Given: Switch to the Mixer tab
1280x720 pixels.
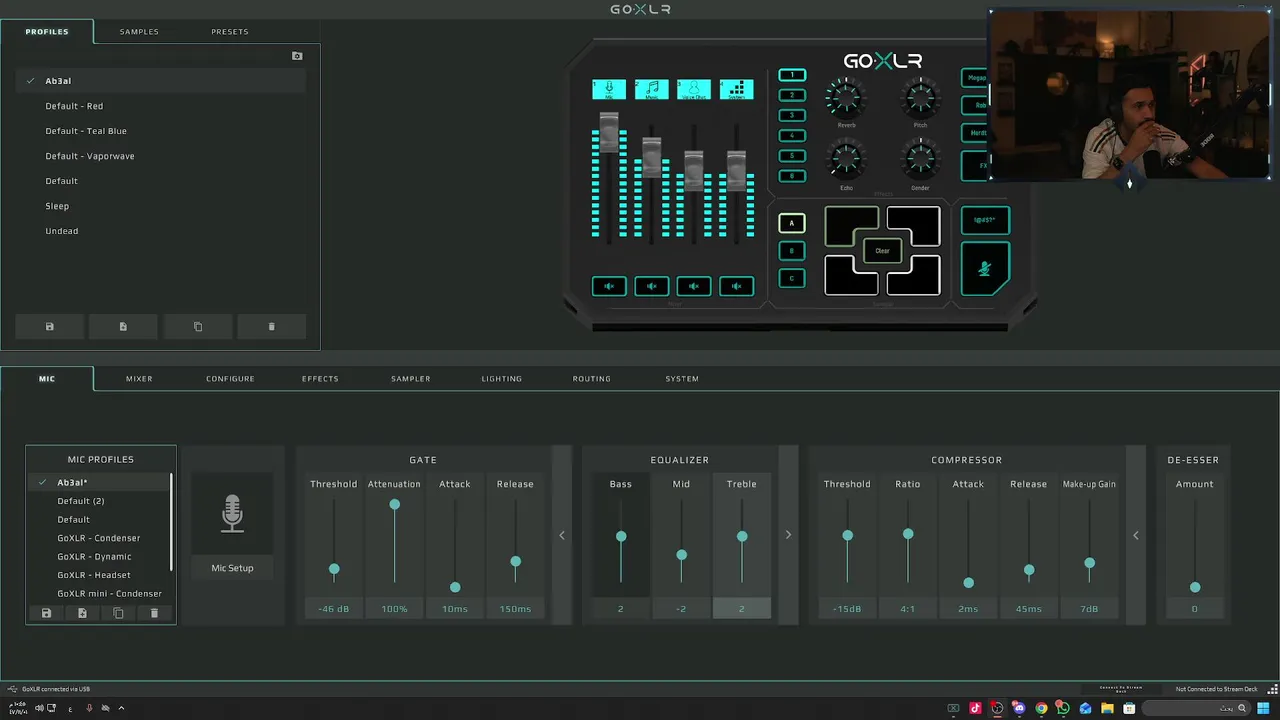Looking at the screenshot, I should point(139,379).
